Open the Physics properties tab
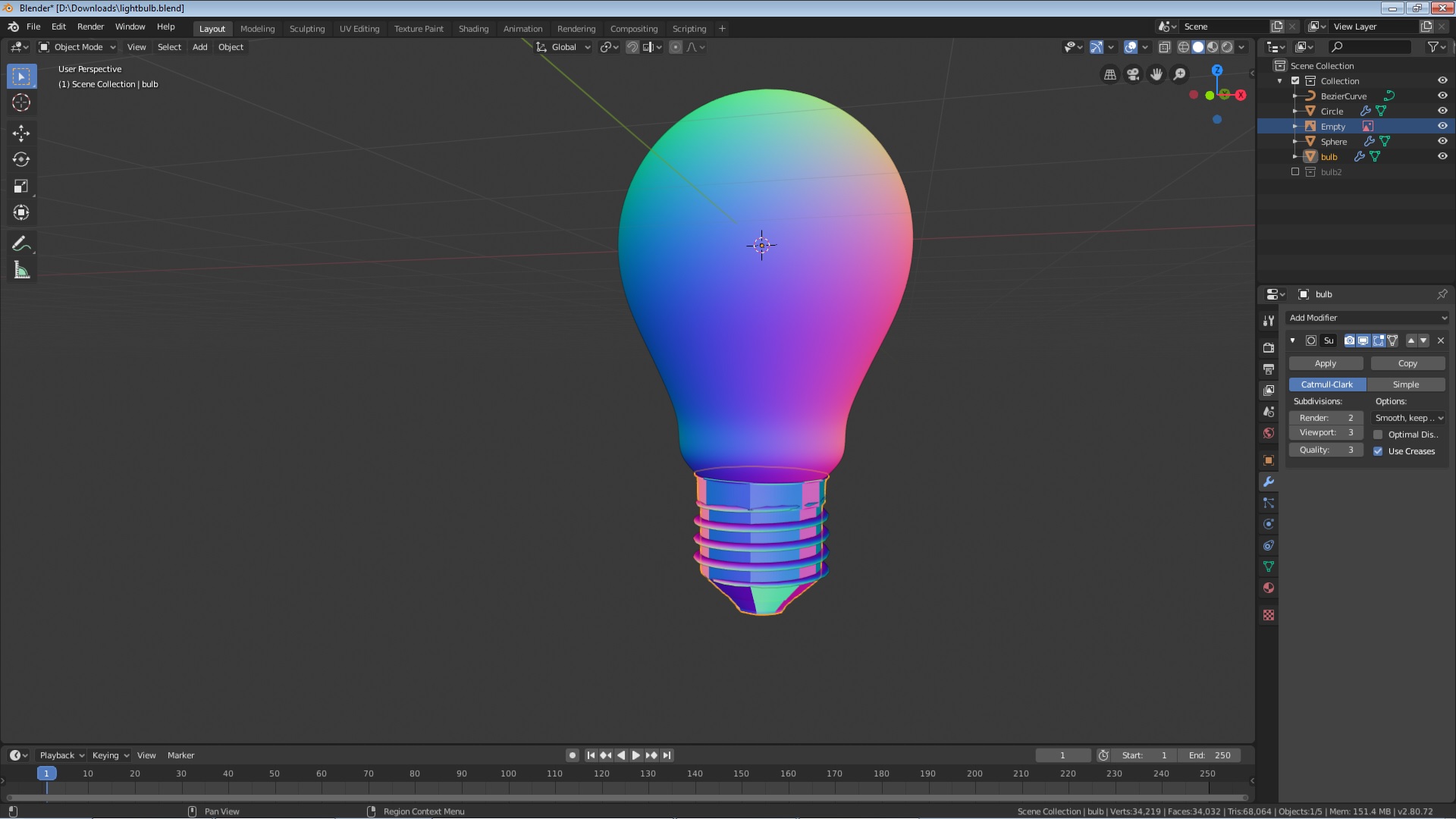The height and width of the screenshot is (819, 1456). [1269, 524]
